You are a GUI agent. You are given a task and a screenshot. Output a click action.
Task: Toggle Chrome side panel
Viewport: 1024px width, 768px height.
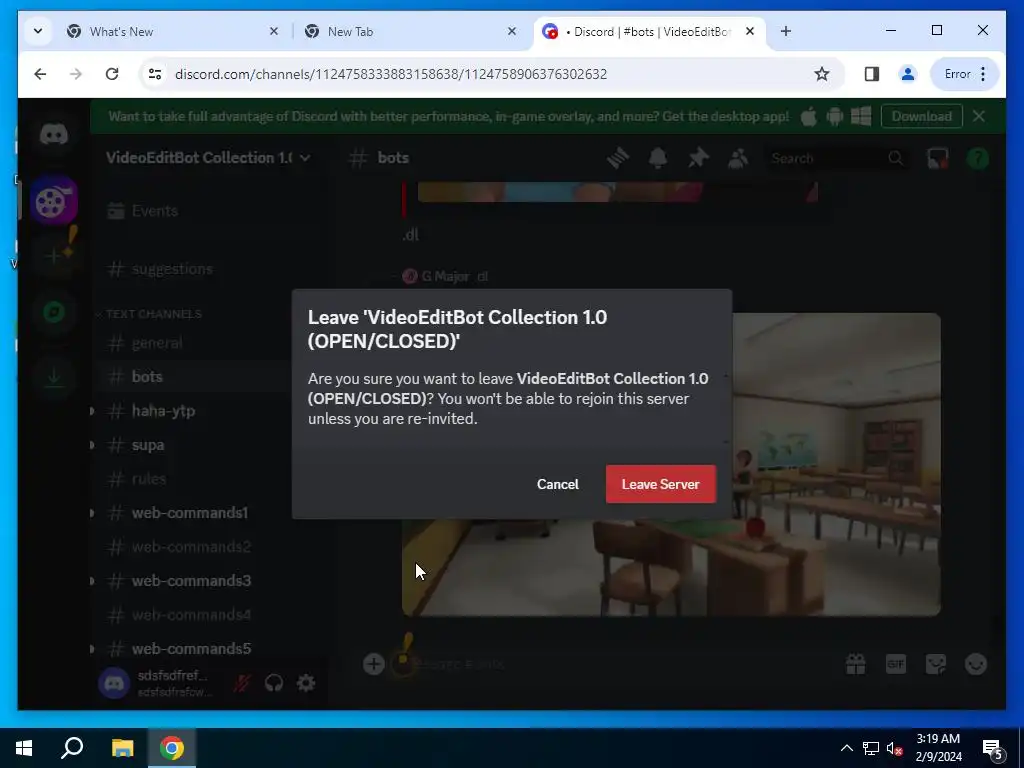coord(871,74)
